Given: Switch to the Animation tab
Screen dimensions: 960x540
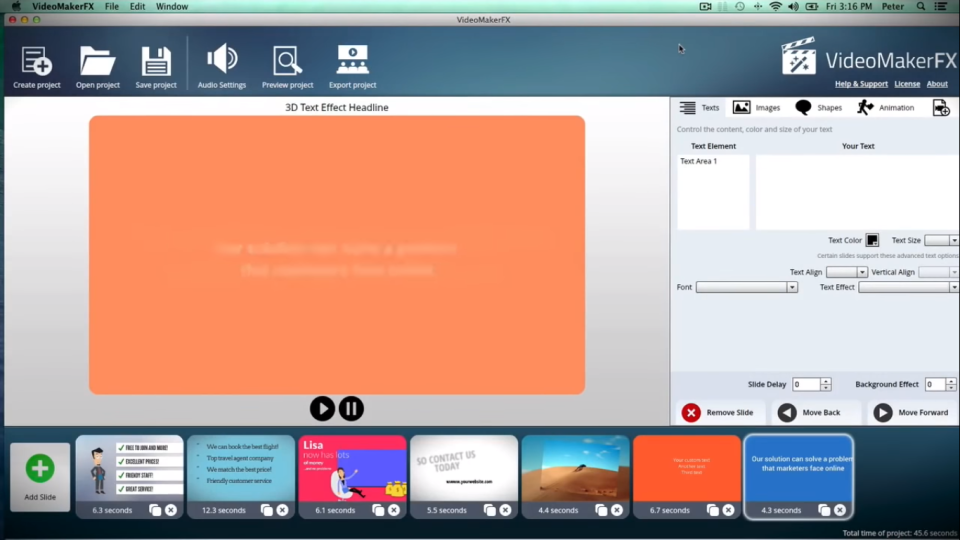Looking at the screenshot, I should (x=885, y=108).
